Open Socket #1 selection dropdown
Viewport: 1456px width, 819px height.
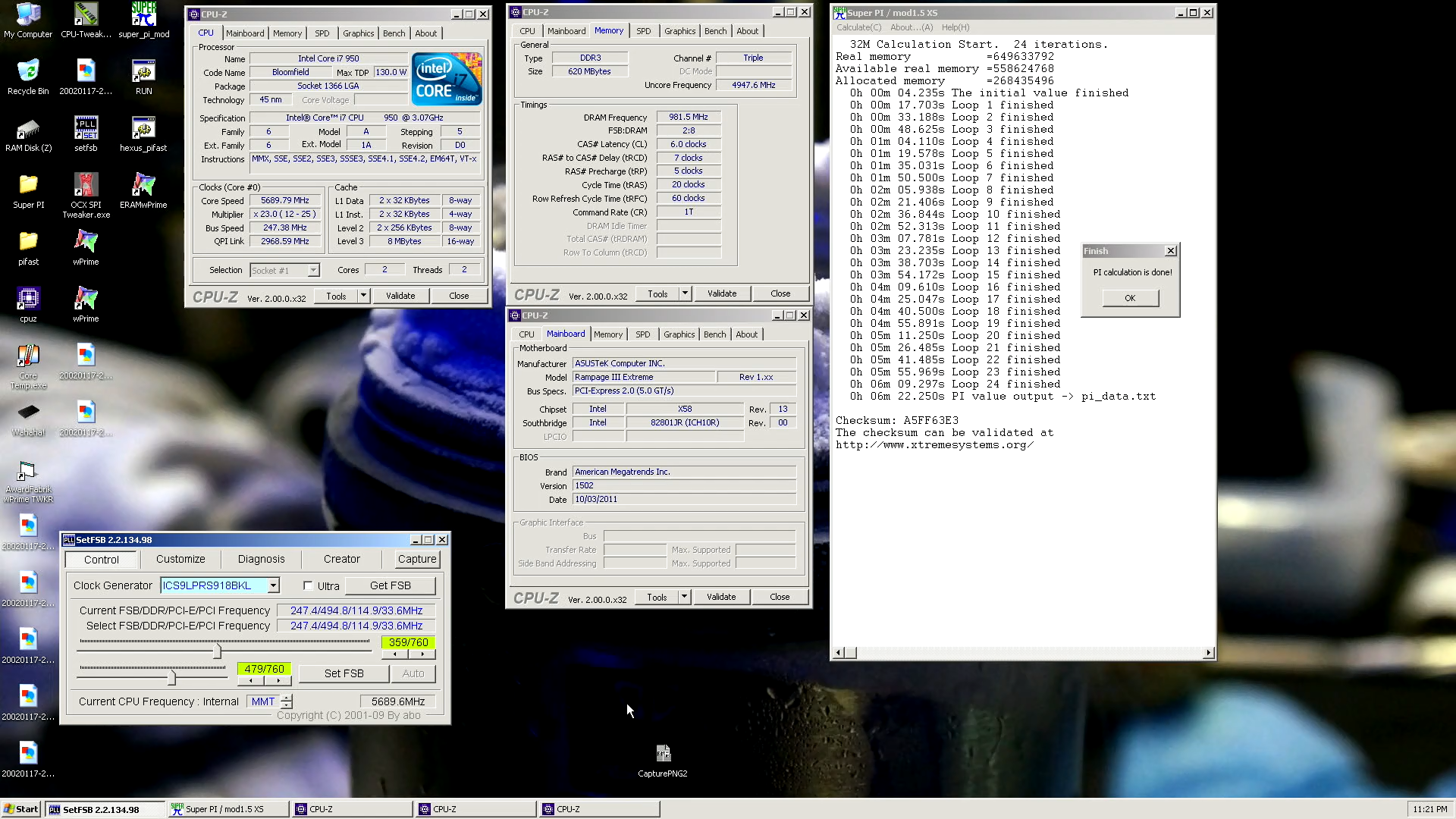[313, 271]
